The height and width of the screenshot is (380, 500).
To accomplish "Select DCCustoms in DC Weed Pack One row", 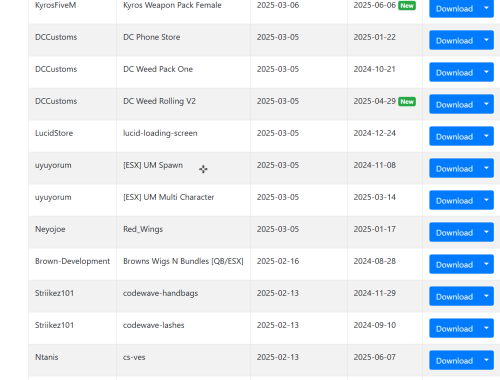I will (x=56, y=69).
